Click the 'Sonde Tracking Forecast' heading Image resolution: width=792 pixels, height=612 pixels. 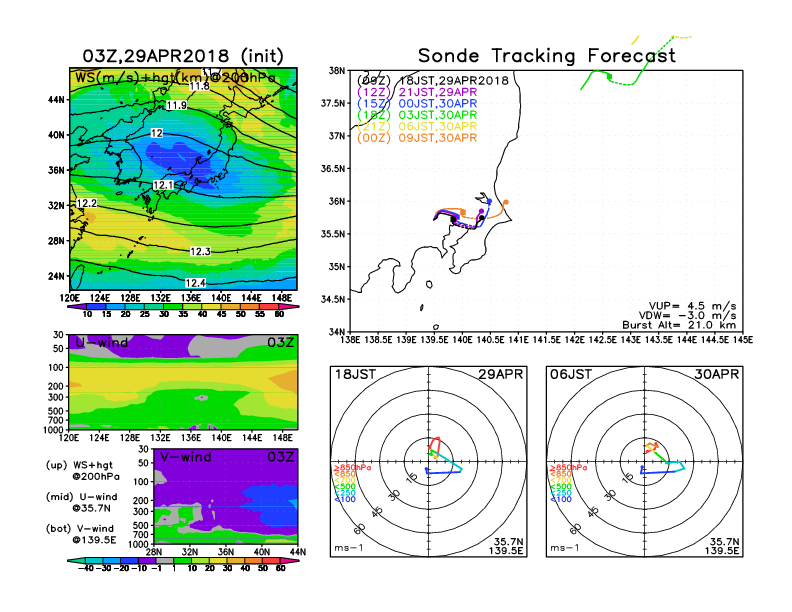tap(547, 56)
